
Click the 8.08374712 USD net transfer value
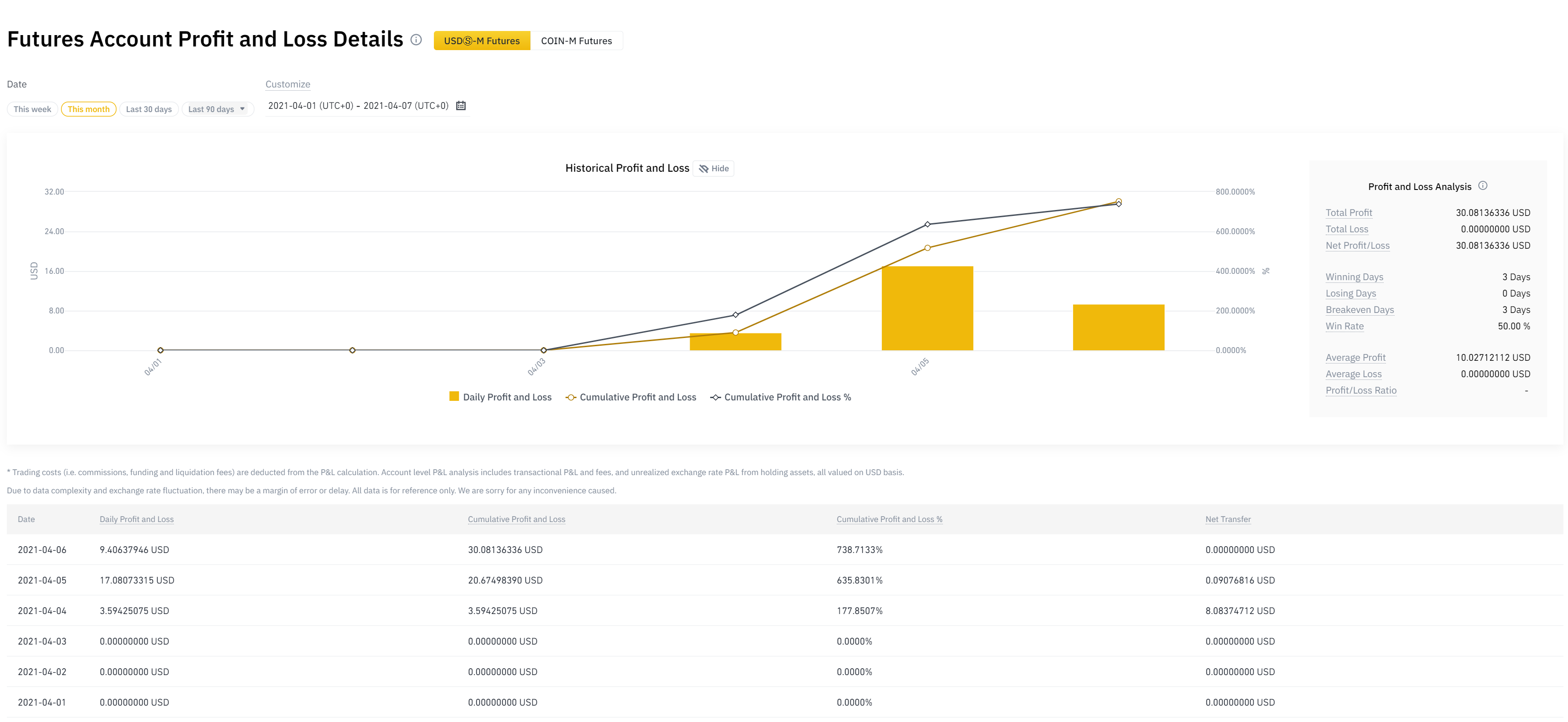[1239, 610]
